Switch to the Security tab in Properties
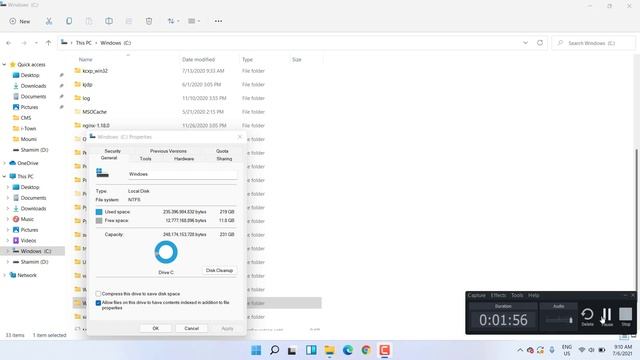 (x=112, y=151)
